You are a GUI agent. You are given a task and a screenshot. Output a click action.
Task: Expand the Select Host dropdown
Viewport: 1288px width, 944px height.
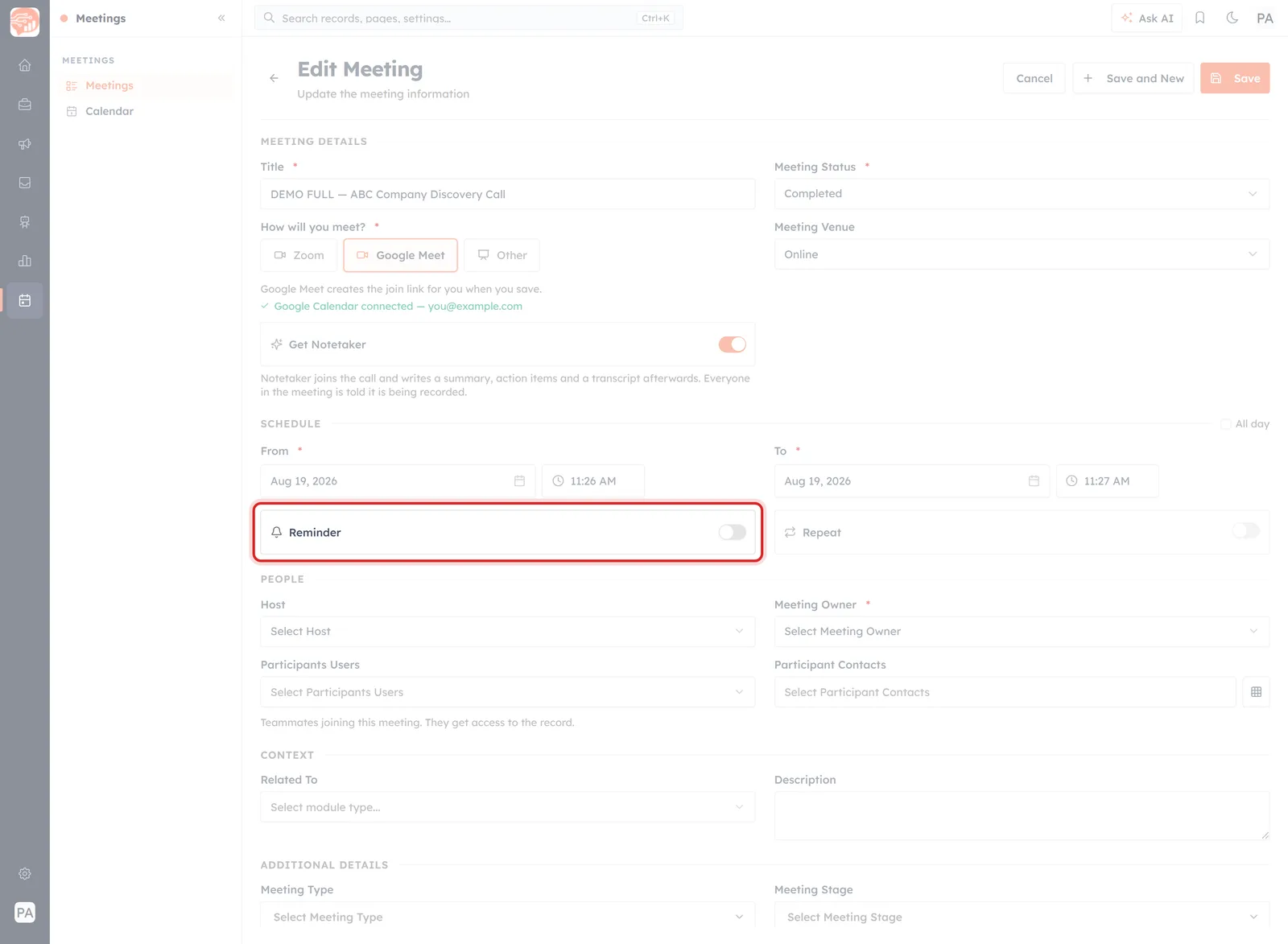tap(507, 632)
